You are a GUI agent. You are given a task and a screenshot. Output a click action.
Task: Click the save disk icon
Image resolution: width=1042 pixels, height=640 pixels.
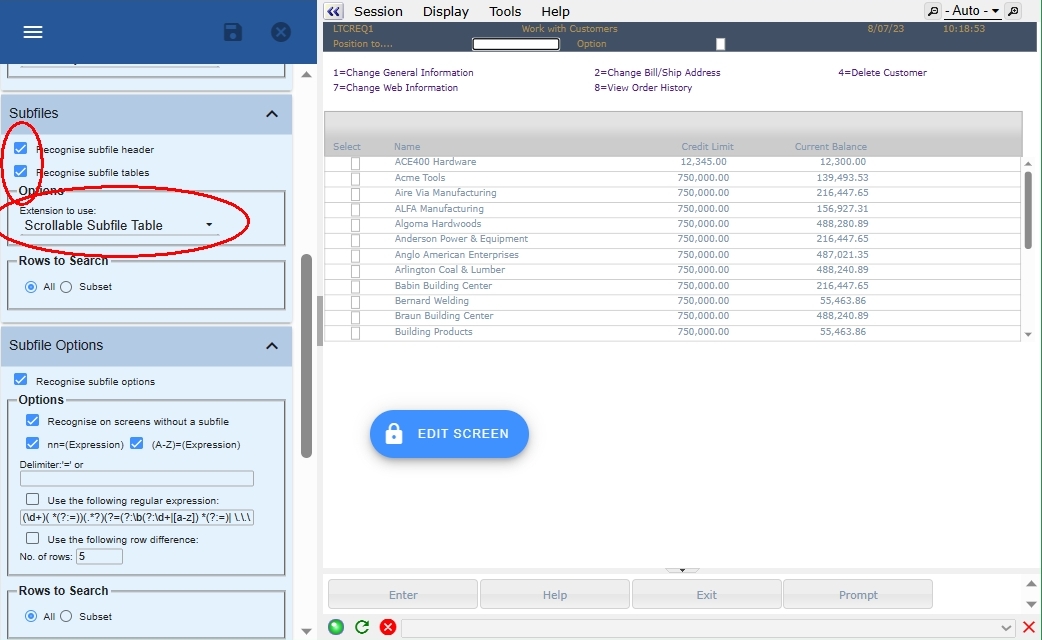(233, 32)
